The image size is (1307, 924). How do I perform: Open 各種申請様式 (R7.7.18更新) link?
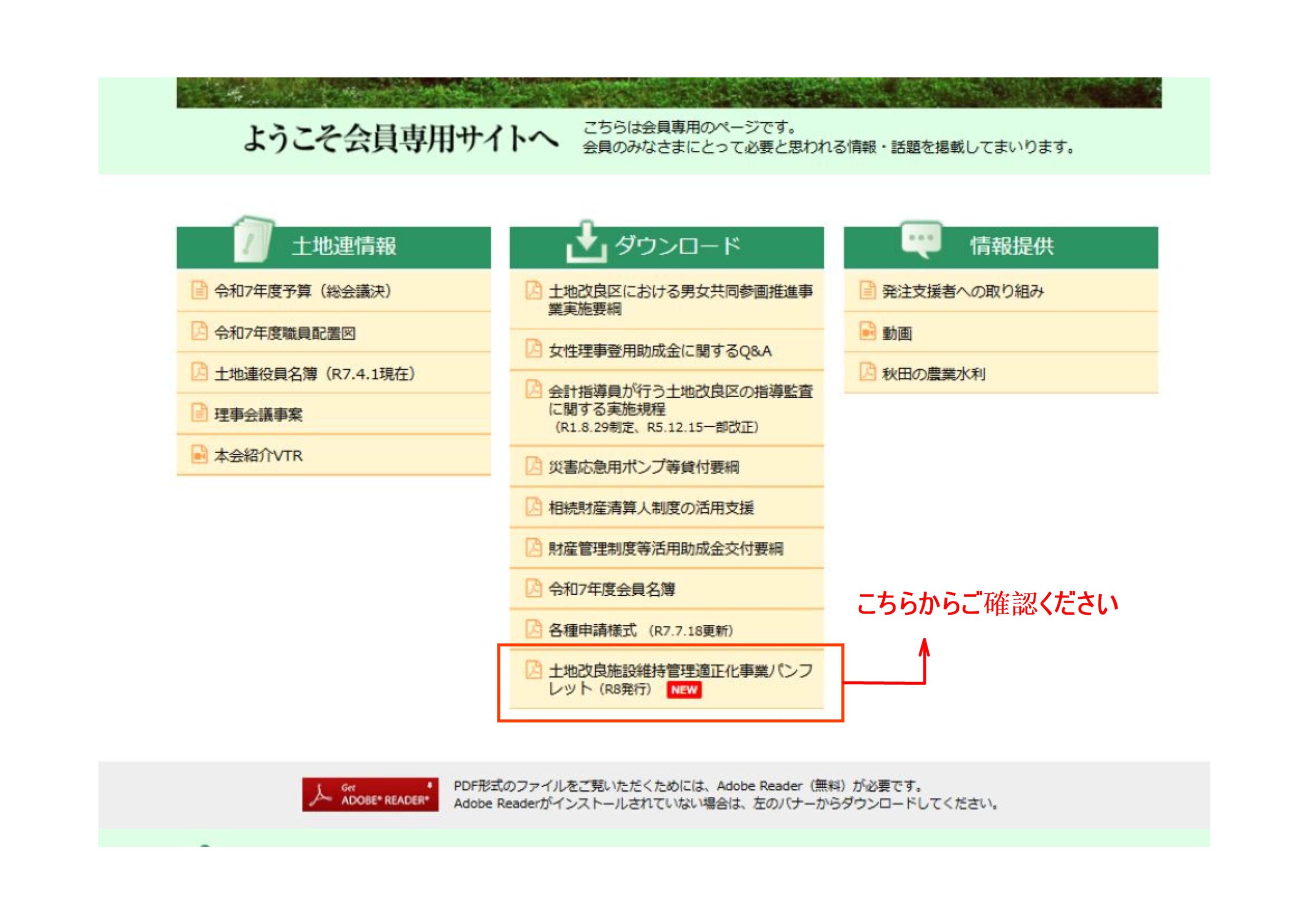point(640,630)
